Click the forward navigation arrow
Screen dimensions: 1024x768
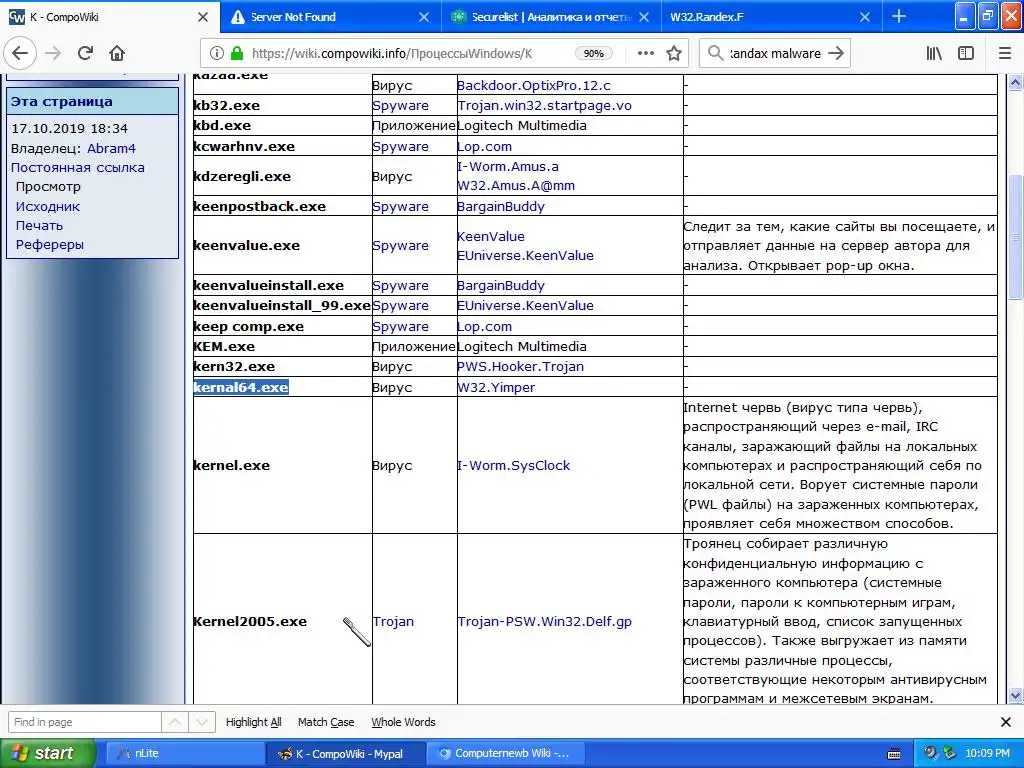coord(53,53)
